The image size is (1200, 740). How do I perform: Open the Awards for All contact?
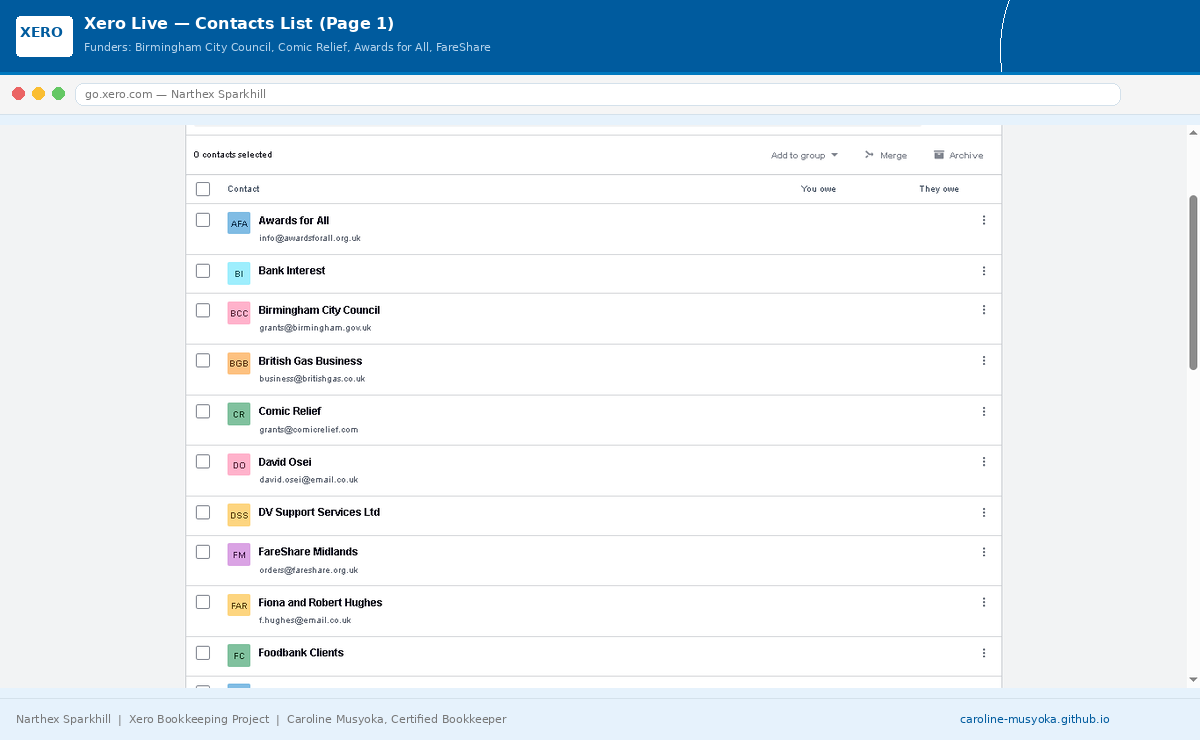pyautogui.click(x=293, y=221)
